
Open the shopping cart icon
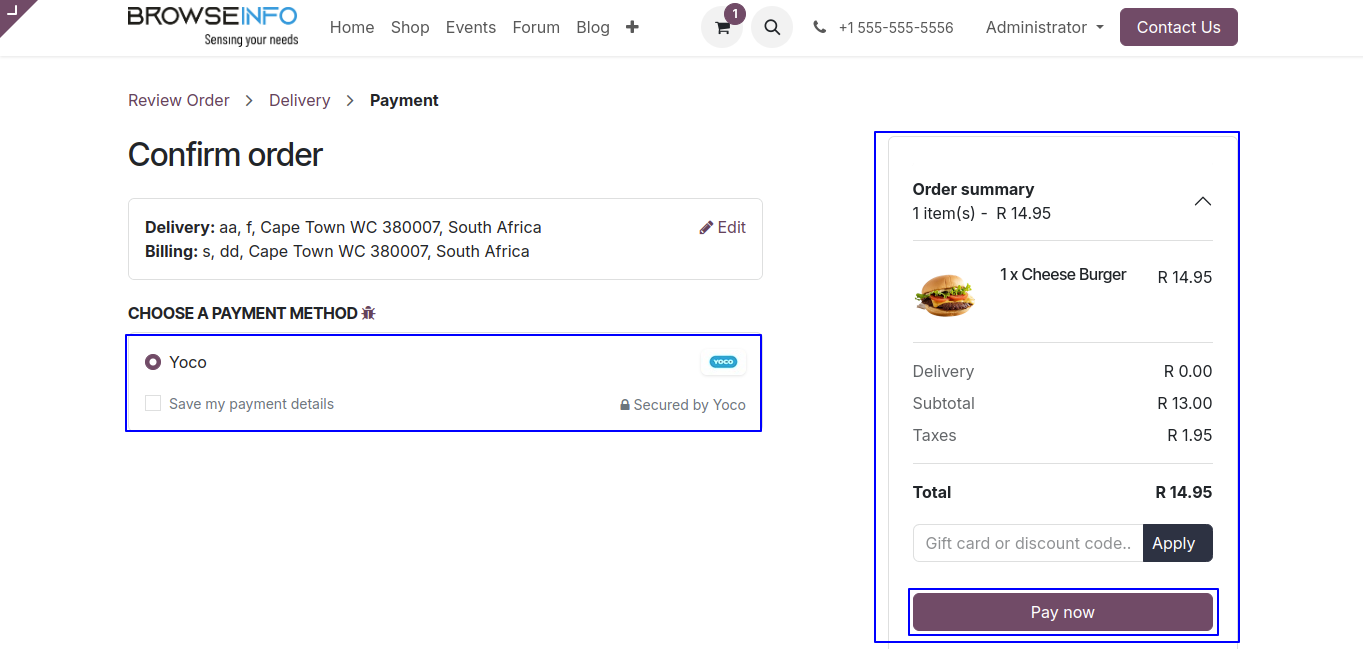point(721,28)
